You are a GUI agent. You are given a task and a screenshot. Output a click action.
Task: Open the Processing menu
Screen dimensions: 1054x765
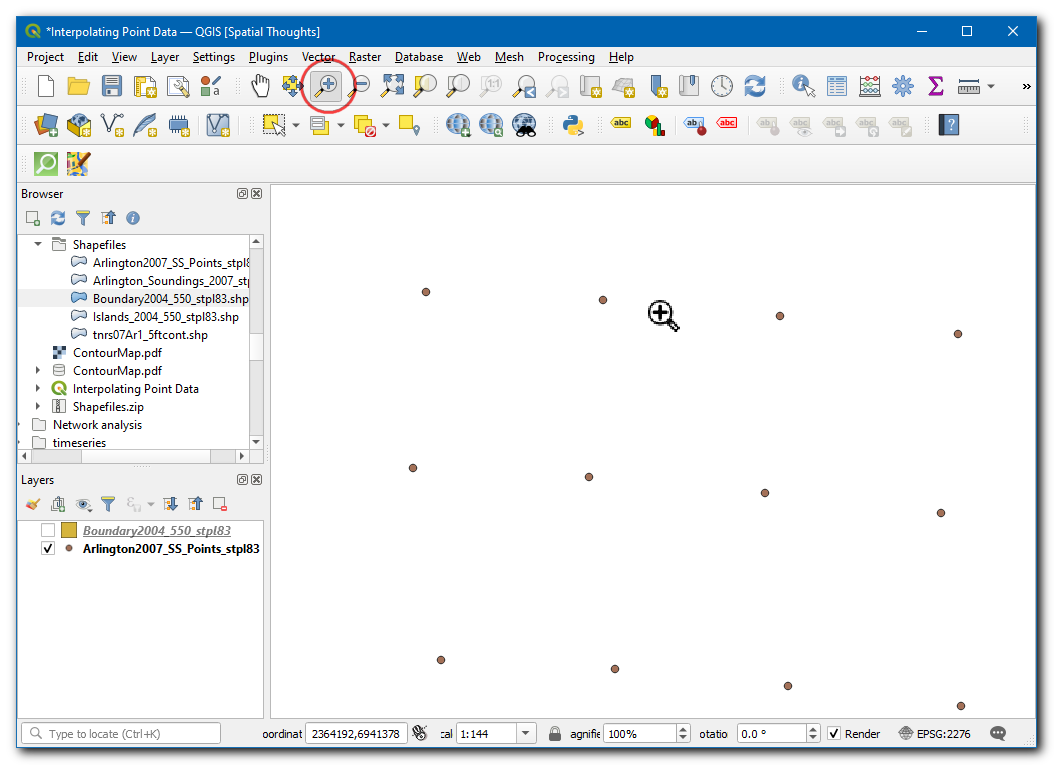coord(566,57)
